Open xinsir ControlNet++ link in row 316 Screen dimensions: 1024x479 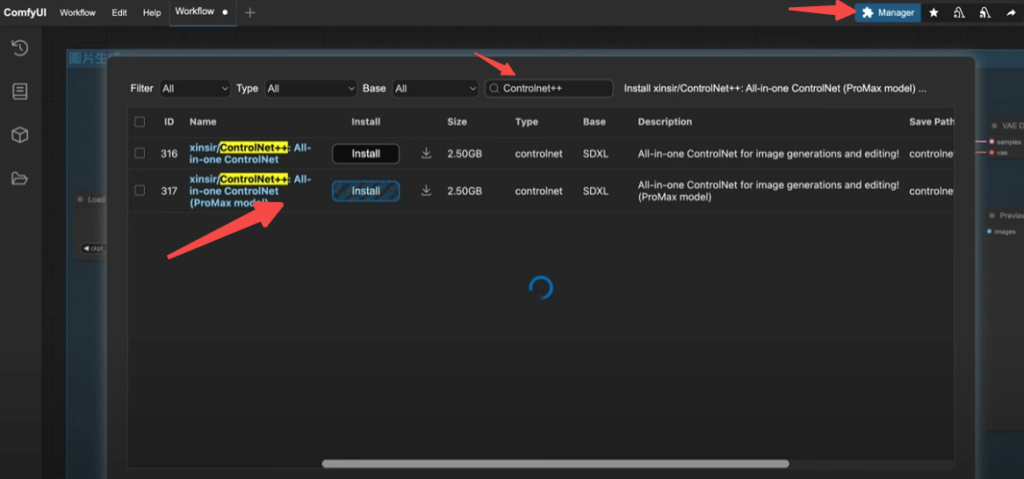click(x=250, y=153)
